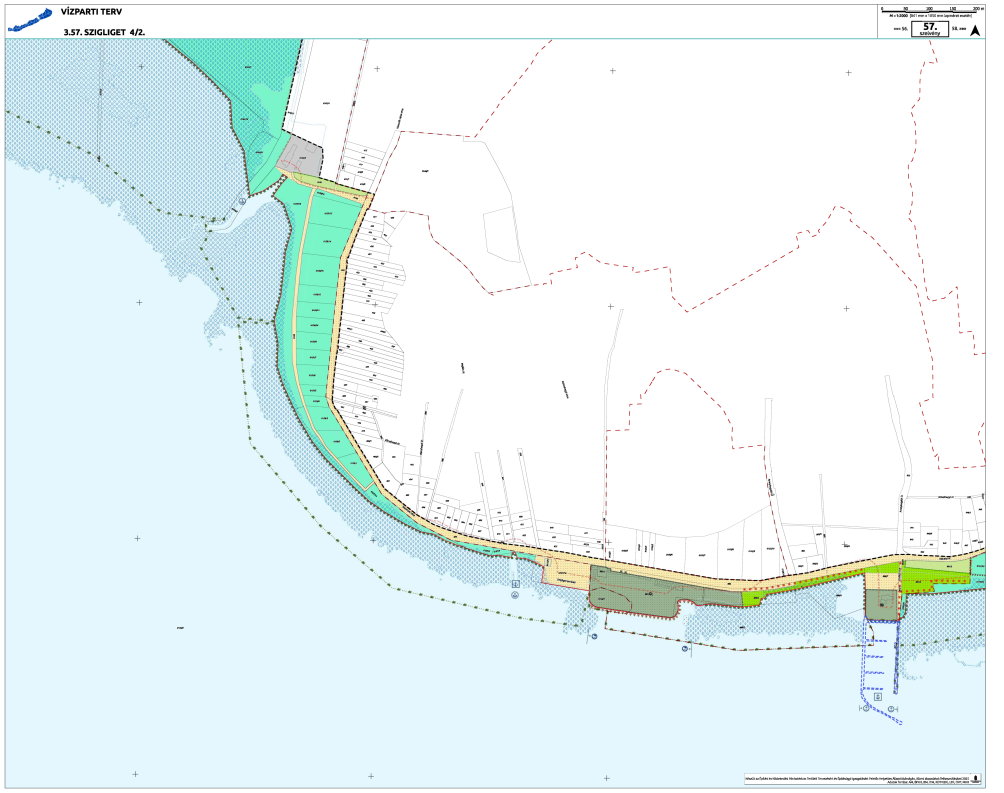Image resolution: width=1004 pixels, height=793 pixels.
Task: Go to adjacent sheet 58 link
Action: click(x=959, y=30)
